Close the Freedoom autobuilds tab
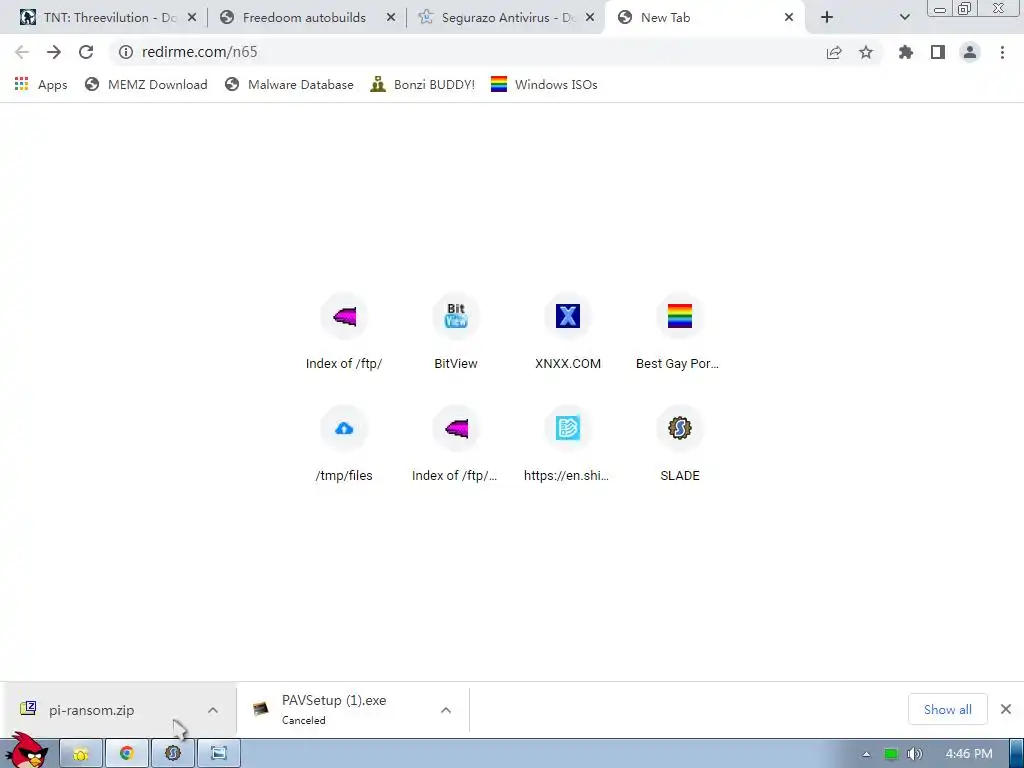 coord(391,18)
